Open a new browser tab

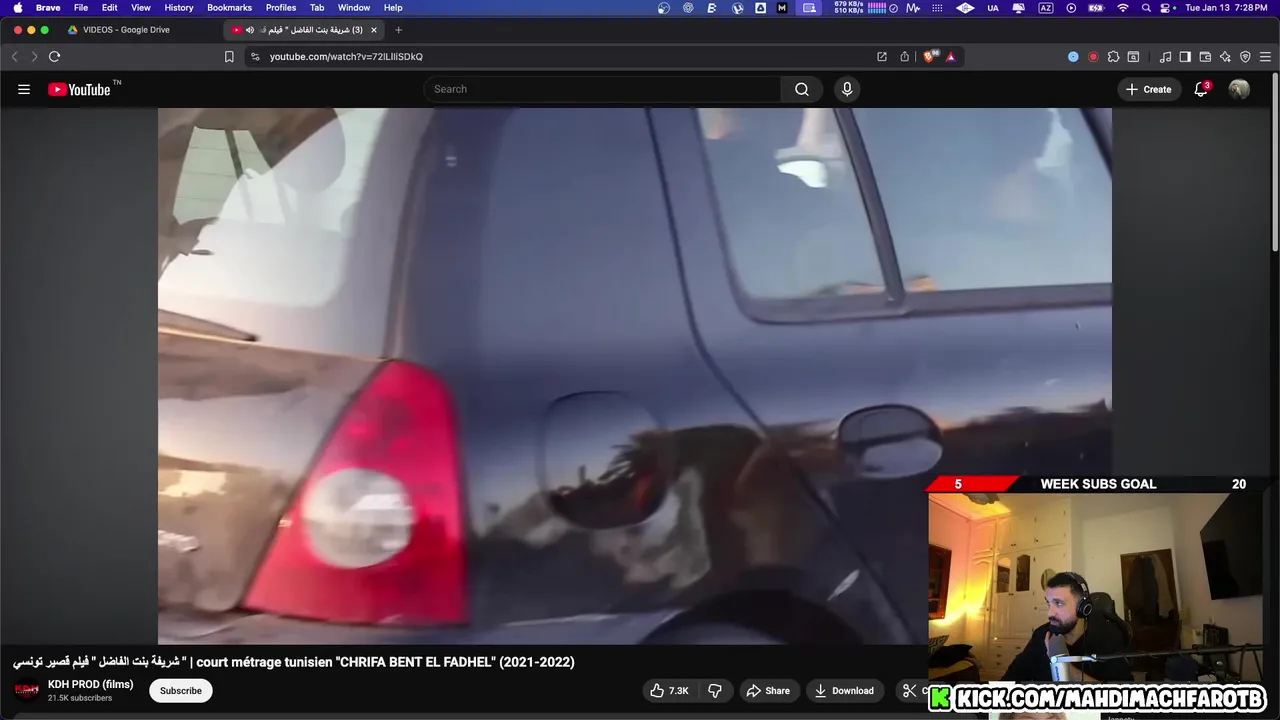point(398,30)
